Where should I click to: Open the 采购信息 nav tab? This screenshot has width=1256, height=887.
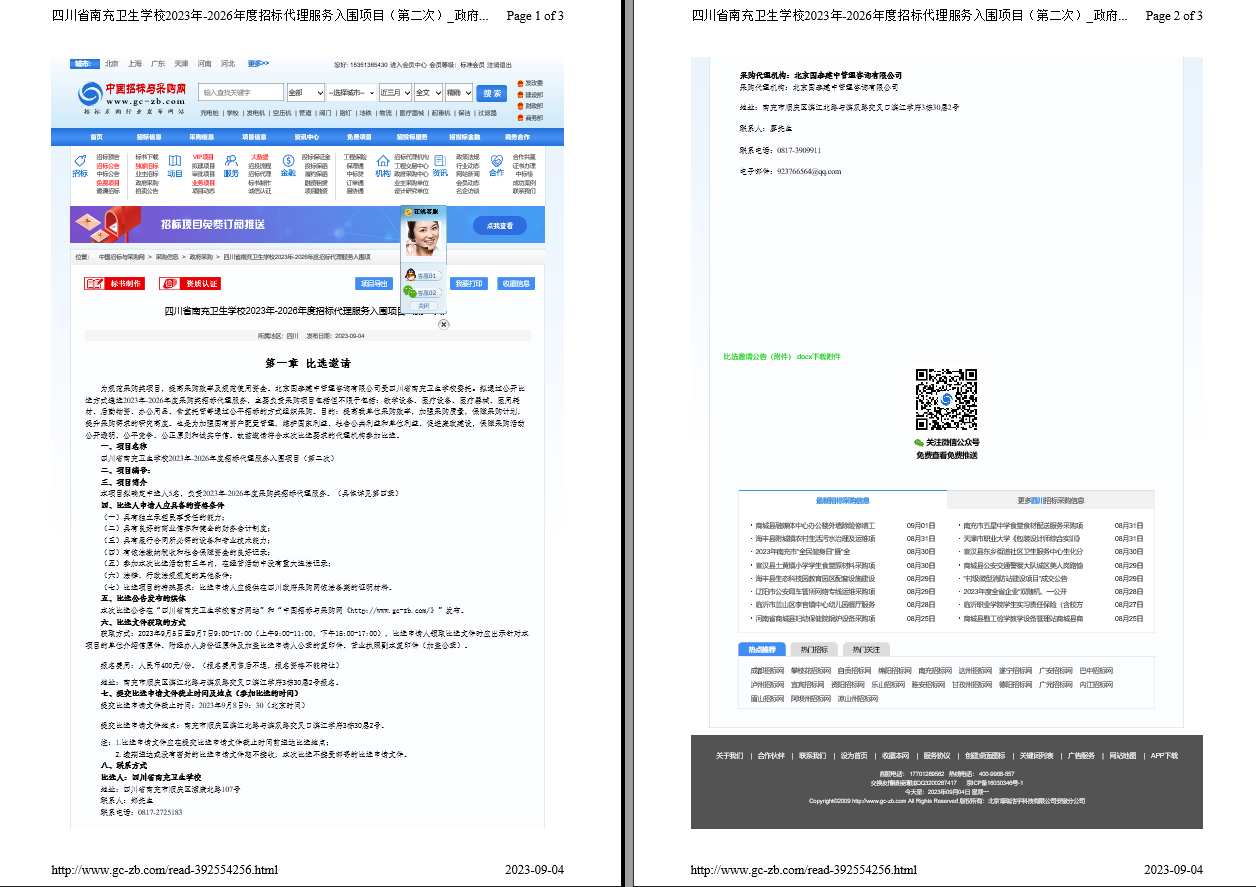click(x=202, y=137)
